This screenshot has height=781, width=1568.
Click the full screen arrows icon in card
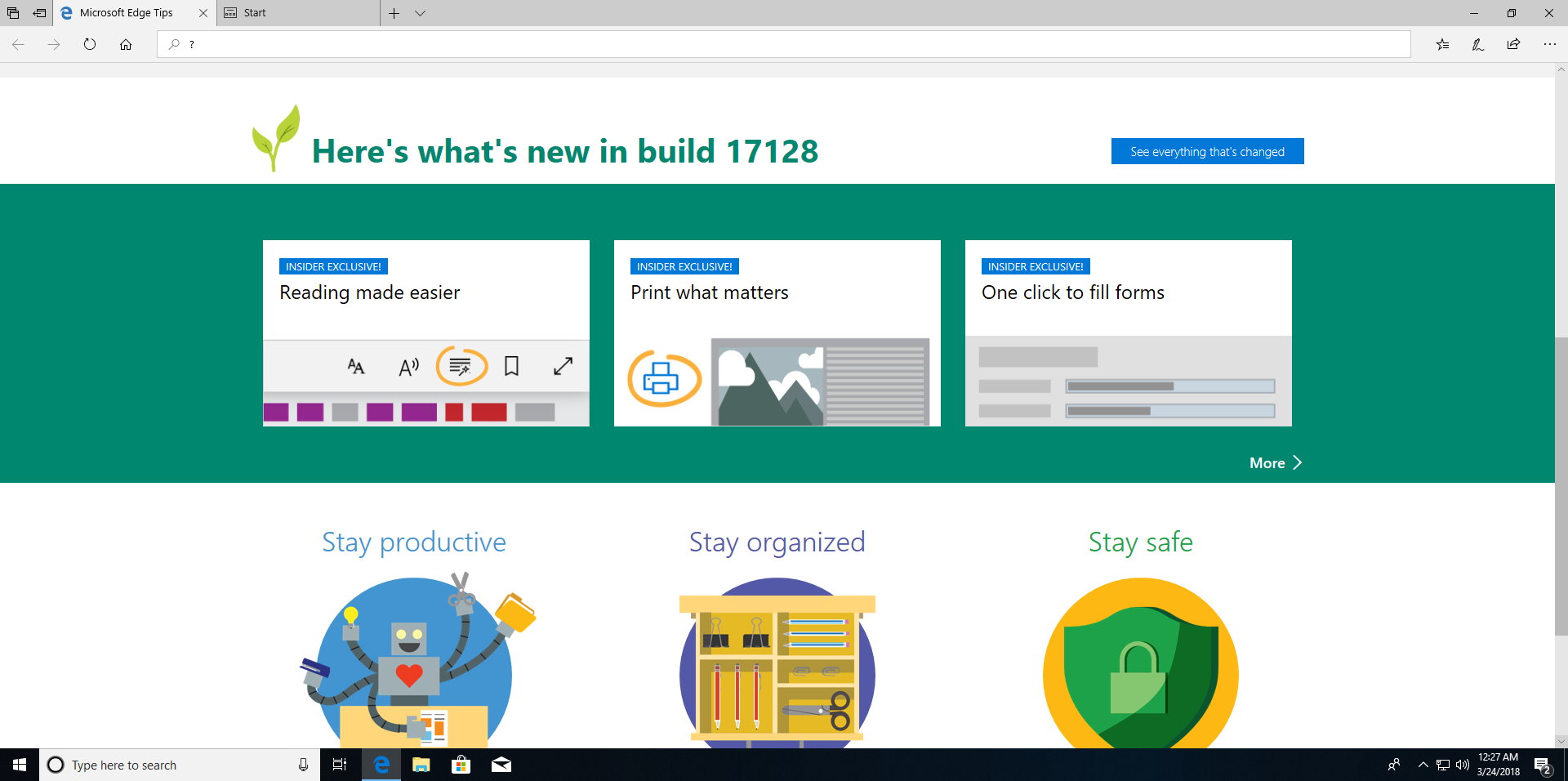[563, 366]
